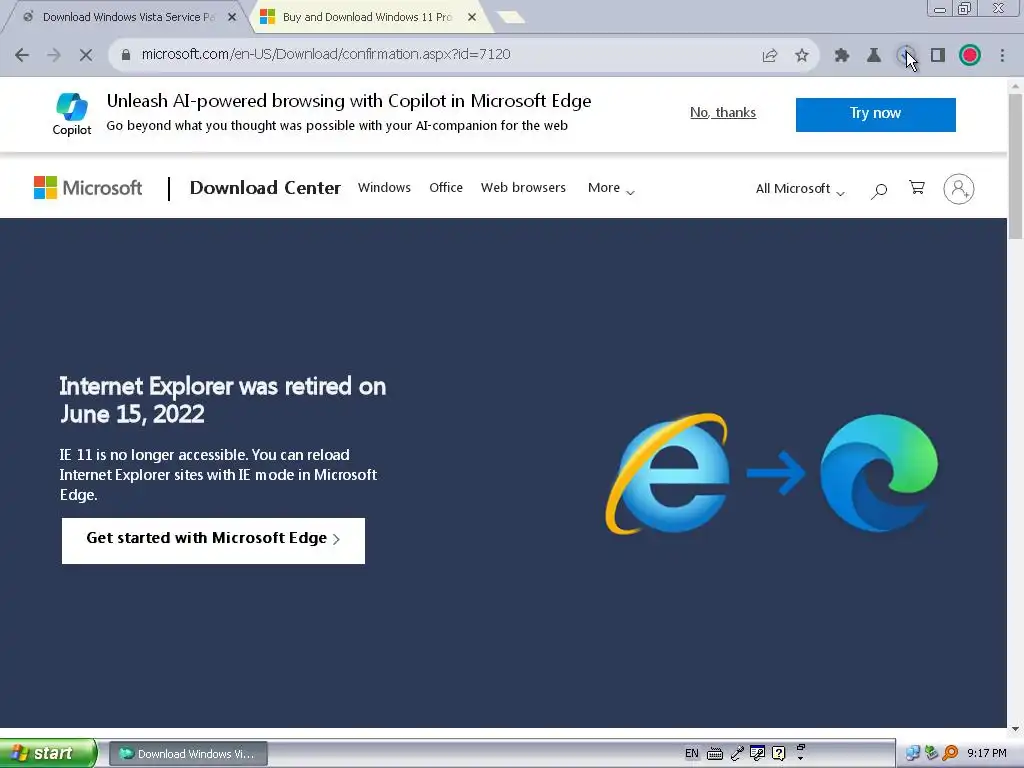
Task: Click the safely remove hardware tray icon
Action: pos(931,754)
